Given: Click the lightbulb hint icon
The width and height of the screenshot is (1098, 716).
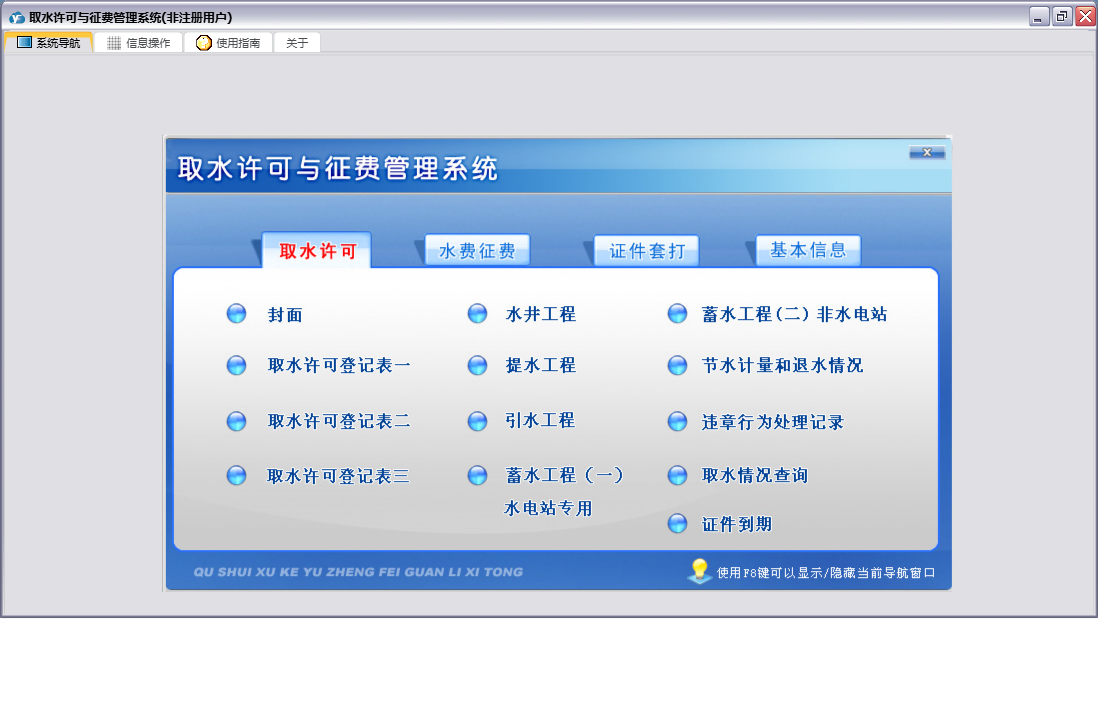Looking at the screenshot, I should (x=699, y=571).
